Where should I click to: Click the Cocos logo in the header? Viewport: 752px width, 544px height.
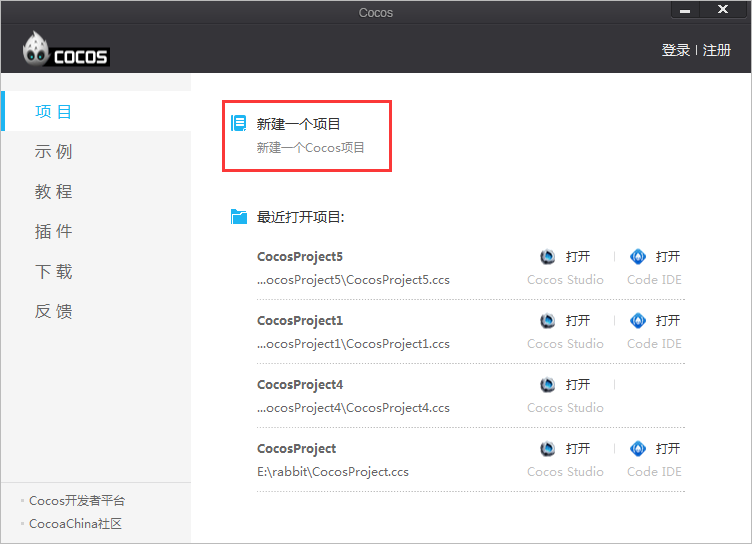click(x=66, y=49)
